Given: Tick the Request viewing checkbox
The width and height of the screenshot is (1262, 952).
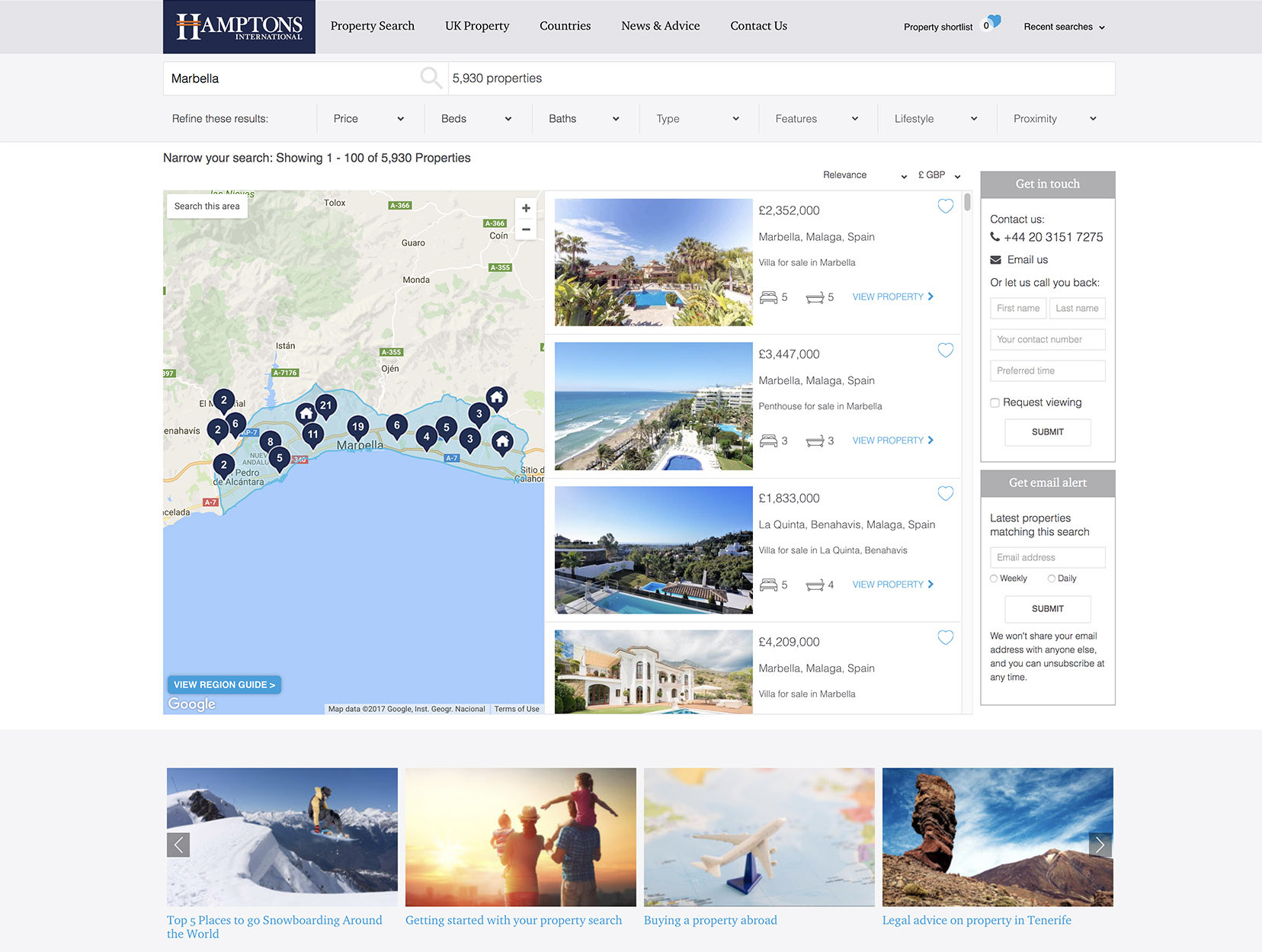Looking at the screenshot, I should [995, 402].
